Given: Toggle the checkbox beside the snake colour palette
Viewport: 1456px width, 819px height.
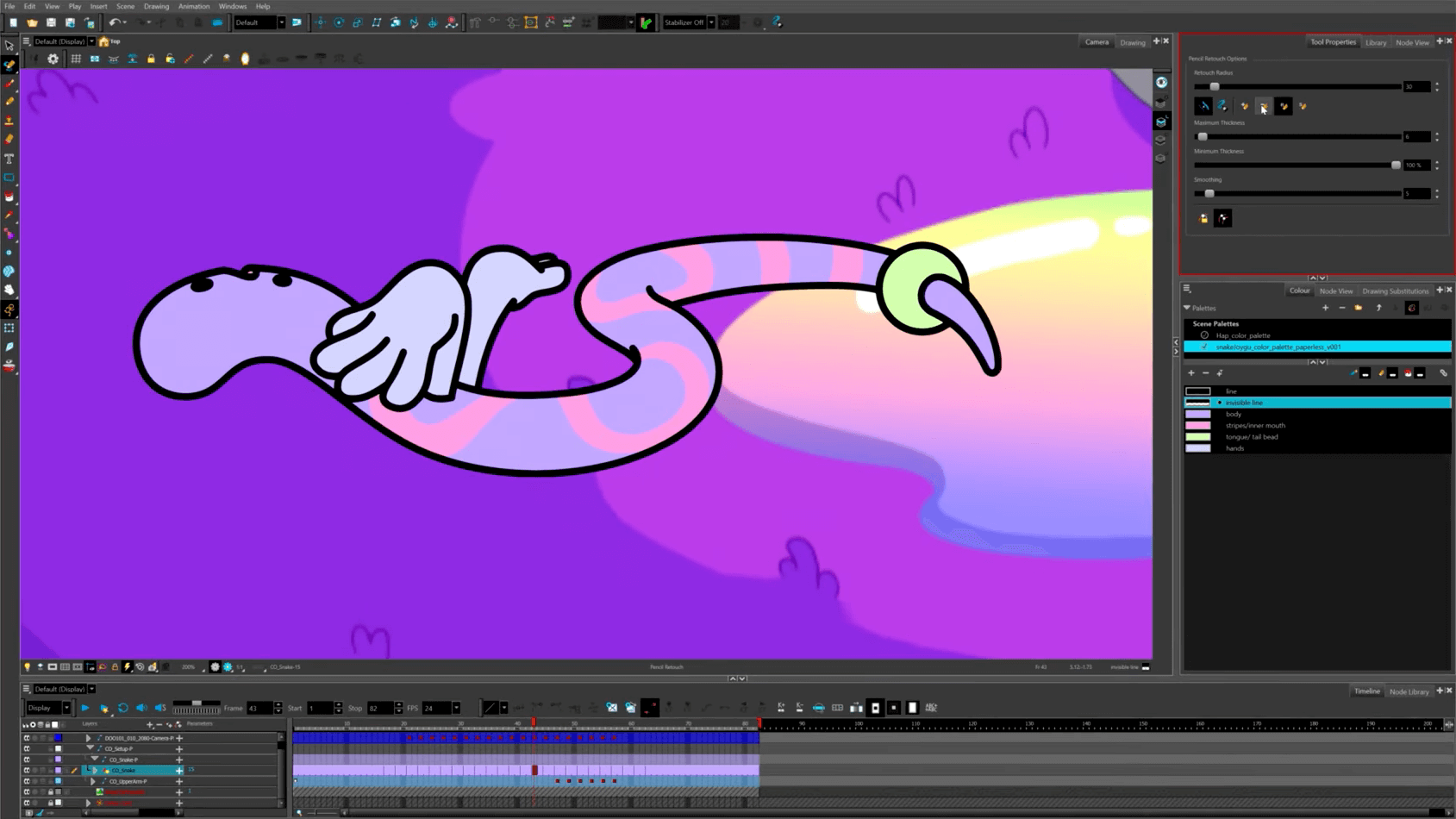Looking at the screenshot, I should 1204,347.
